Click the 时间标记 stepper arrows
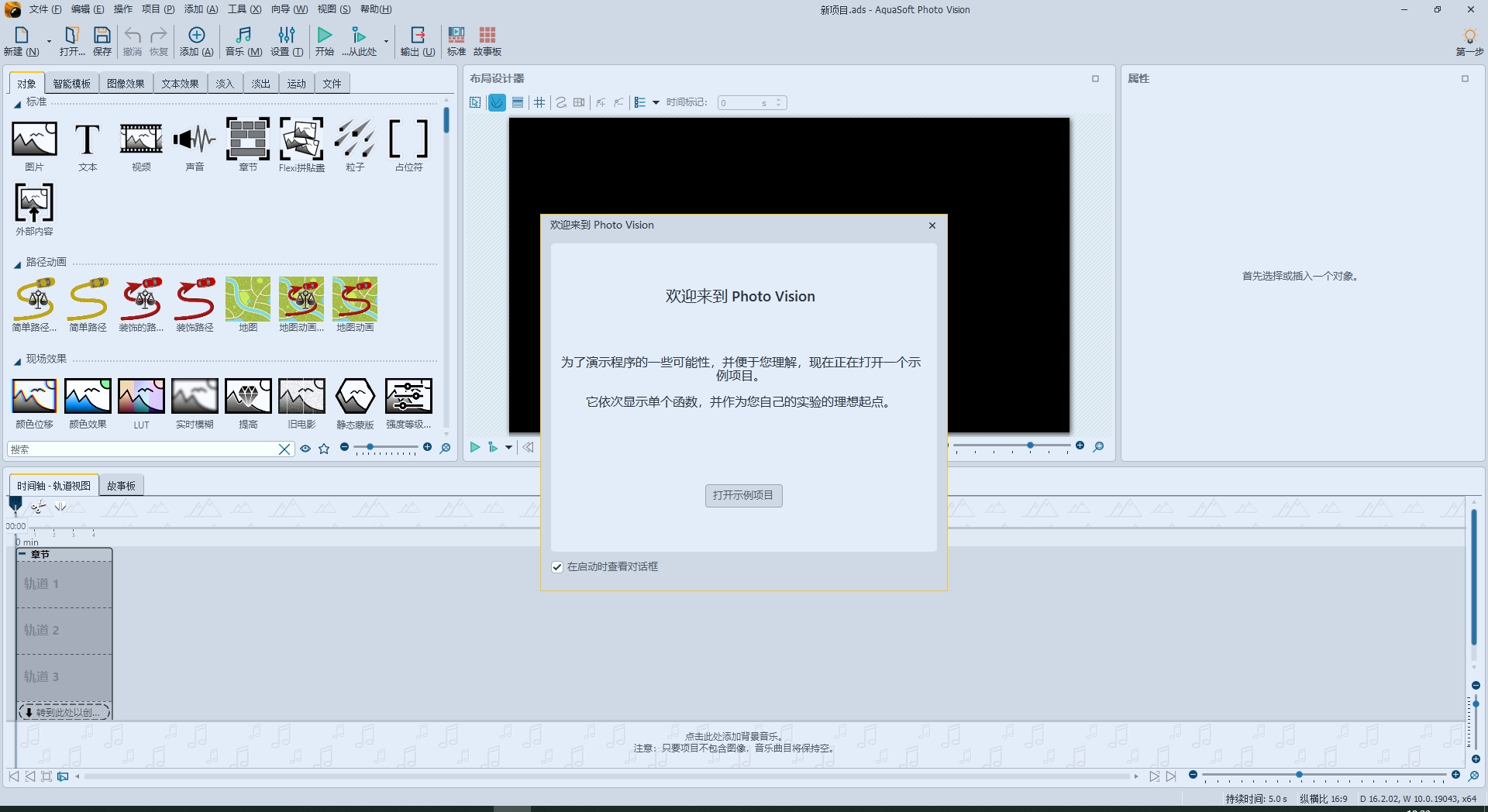 (779, 102)
